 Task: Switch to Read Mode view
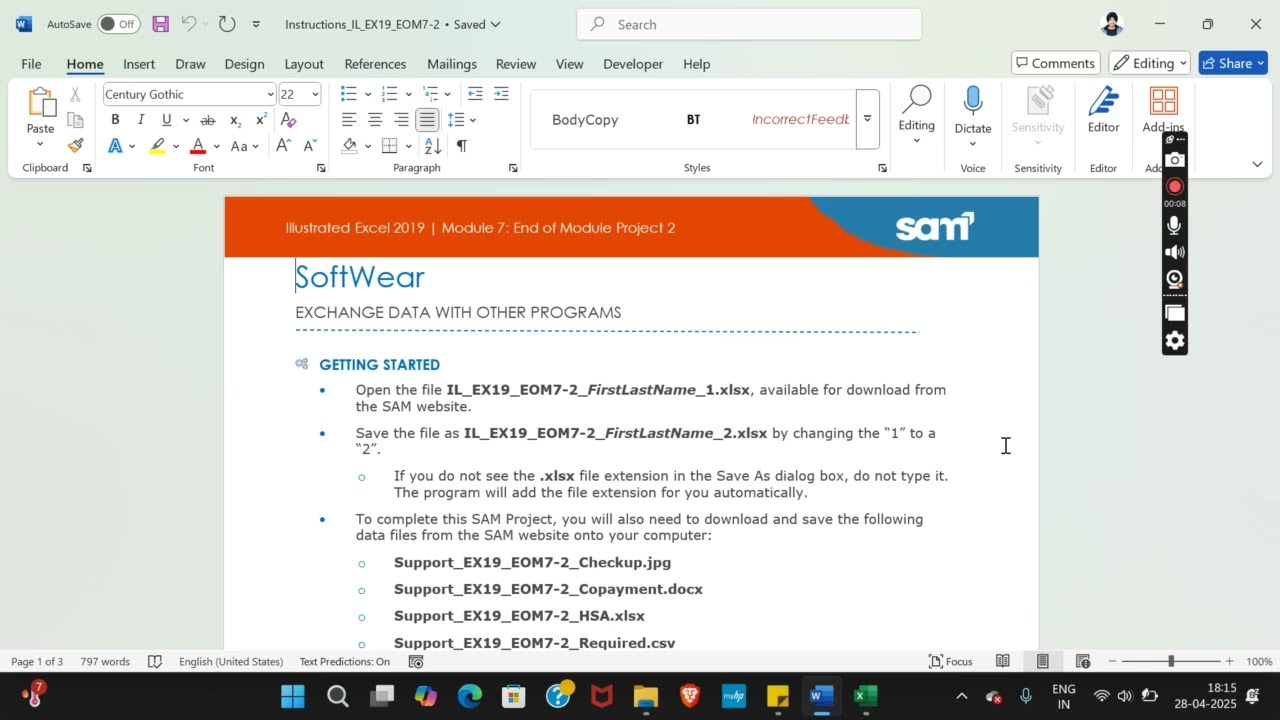pyautogui.click(x=1002, y=661)
